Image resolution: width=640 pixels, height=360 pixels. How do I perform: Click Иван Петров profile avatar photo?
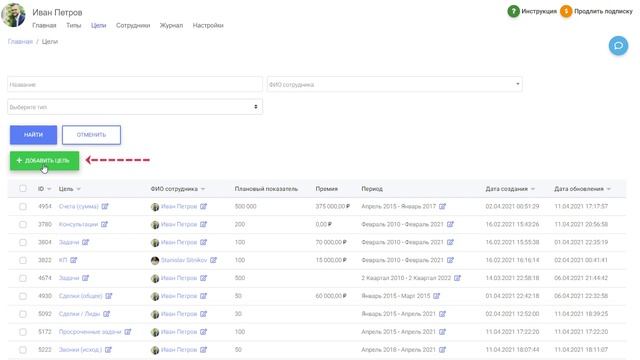click(13, 15)
